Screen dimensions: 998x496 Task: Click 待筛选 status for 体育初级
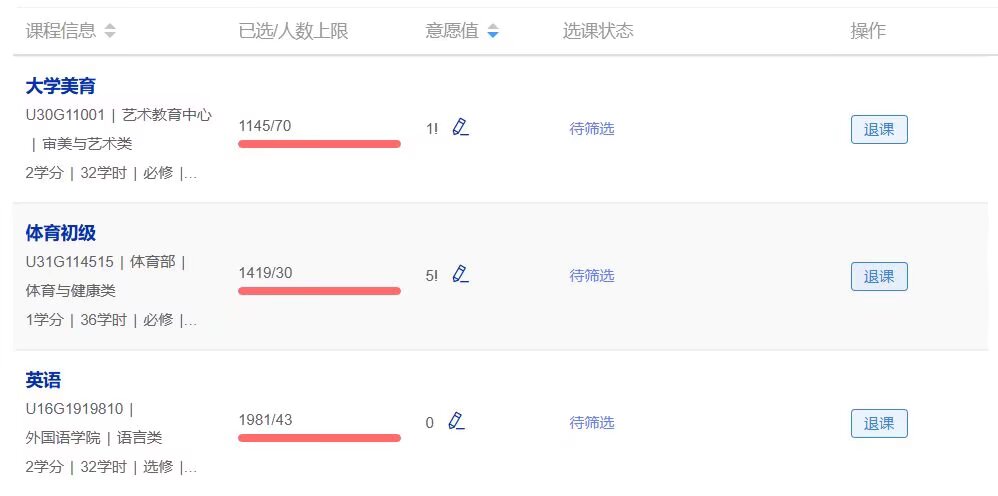(x=592, y=276)
